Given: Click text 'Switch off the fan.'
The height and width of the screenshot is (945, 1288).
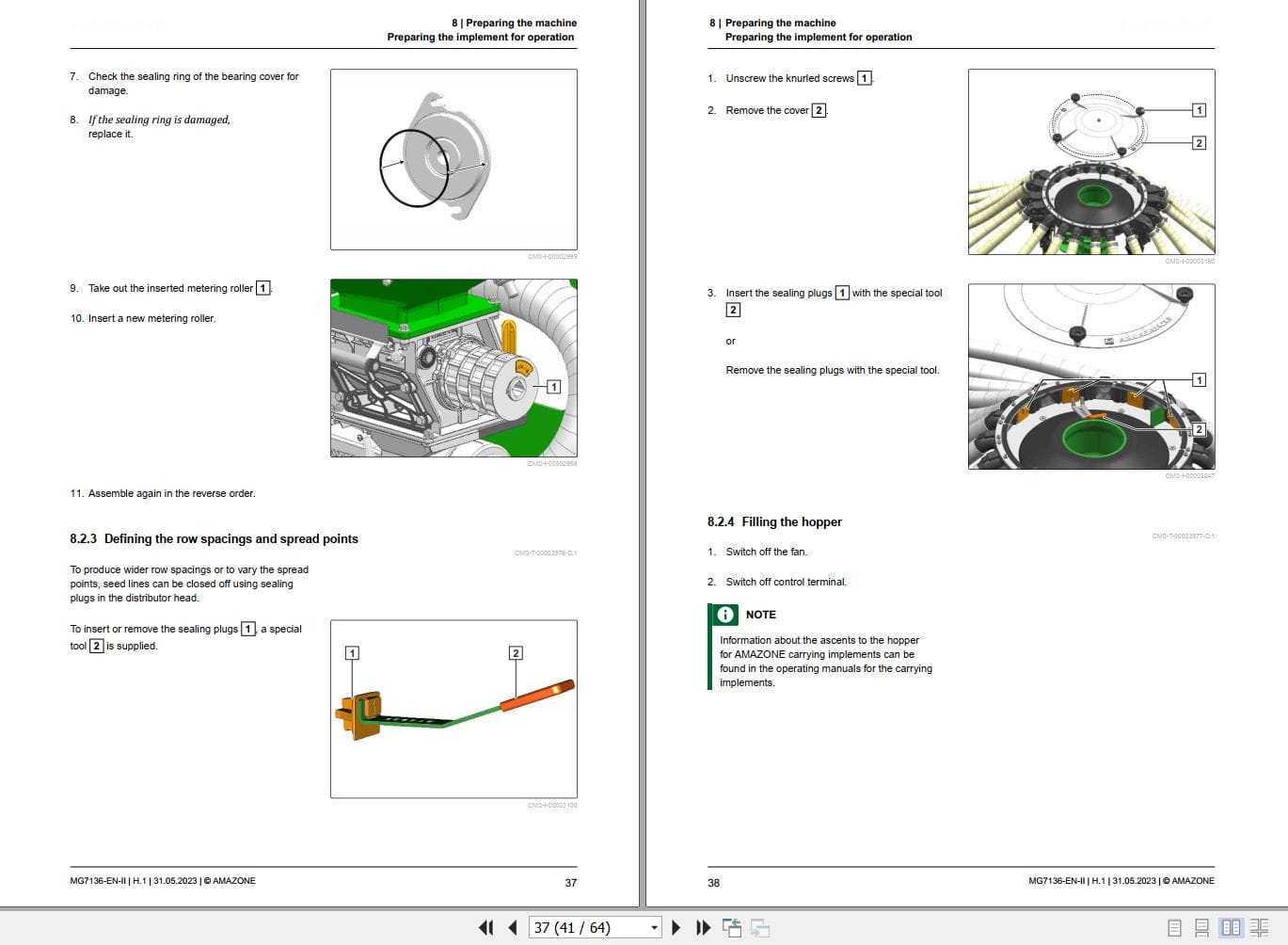Looking at the screenshot, I should (x=766, y=553).
